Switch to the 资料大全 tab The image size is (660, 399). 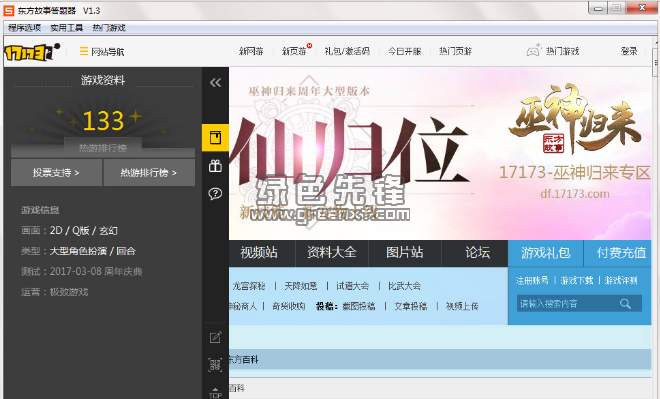(x=332, y=253)
